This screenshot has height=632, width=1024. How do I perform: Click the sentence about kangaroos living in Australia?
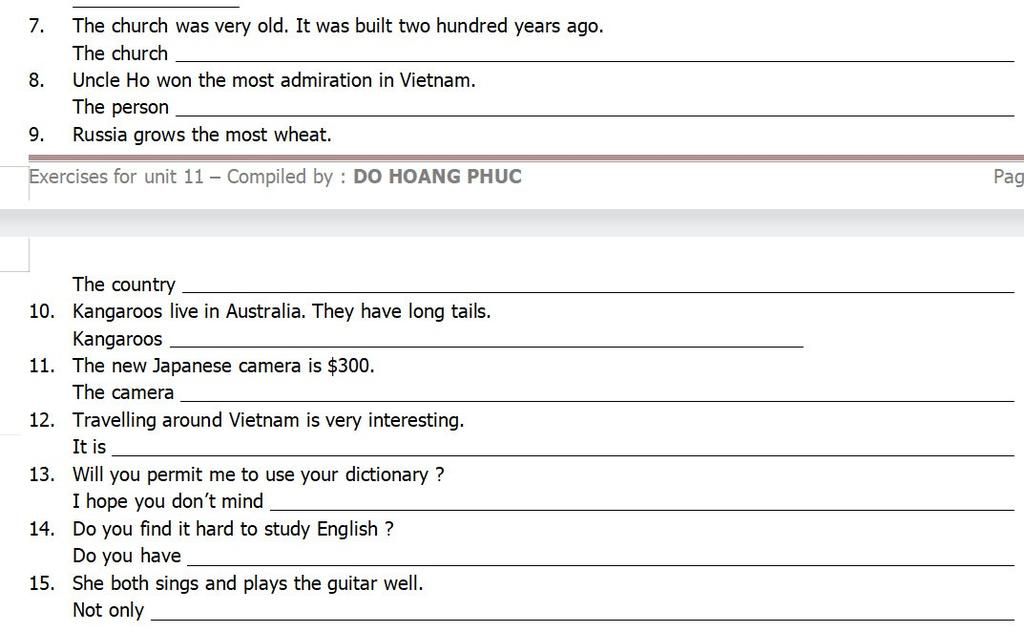tap(281, 311)
